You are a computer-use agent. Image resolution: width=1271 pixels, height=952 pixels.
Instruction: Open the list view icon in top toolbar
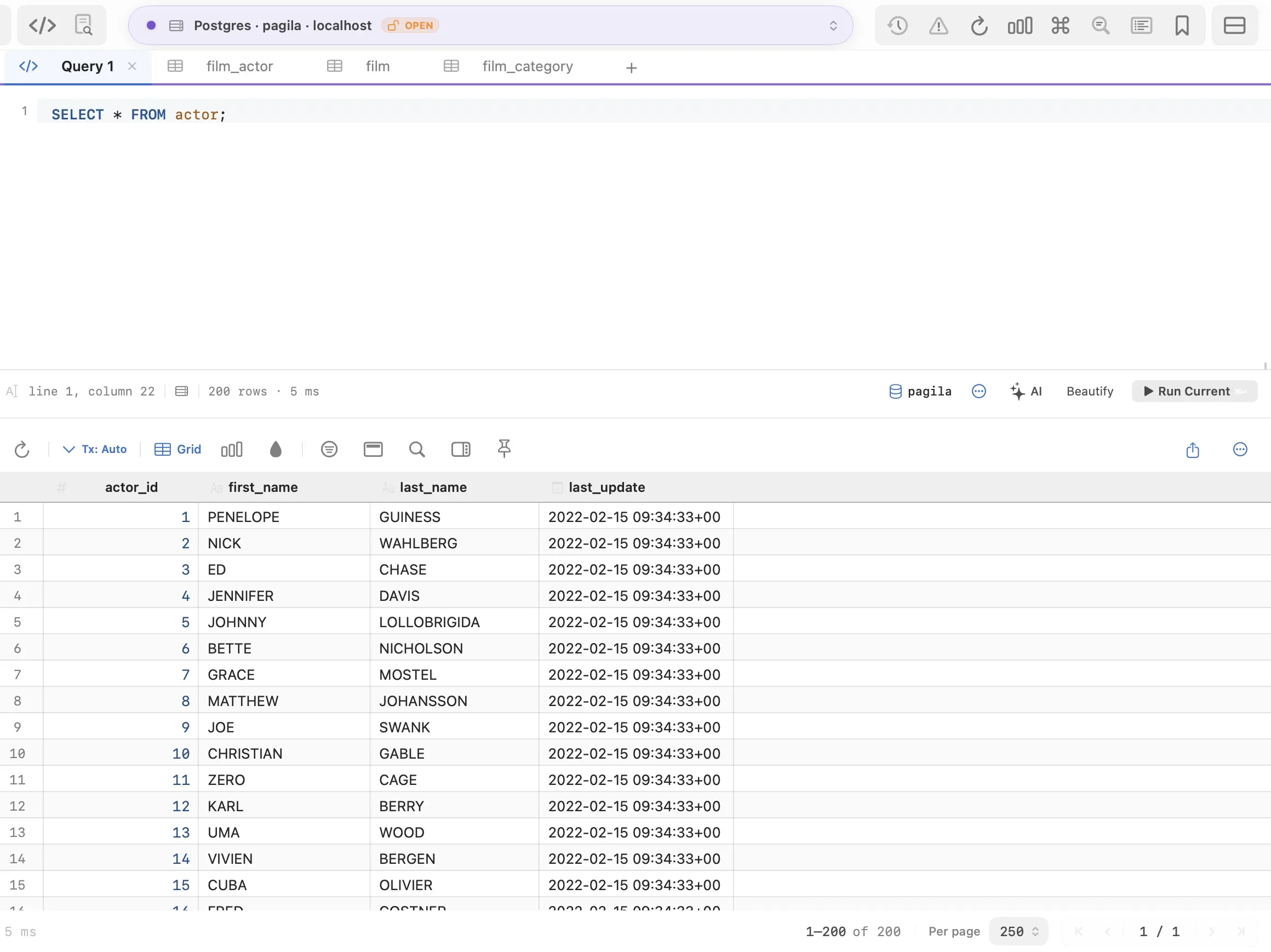coord(1141,25)
